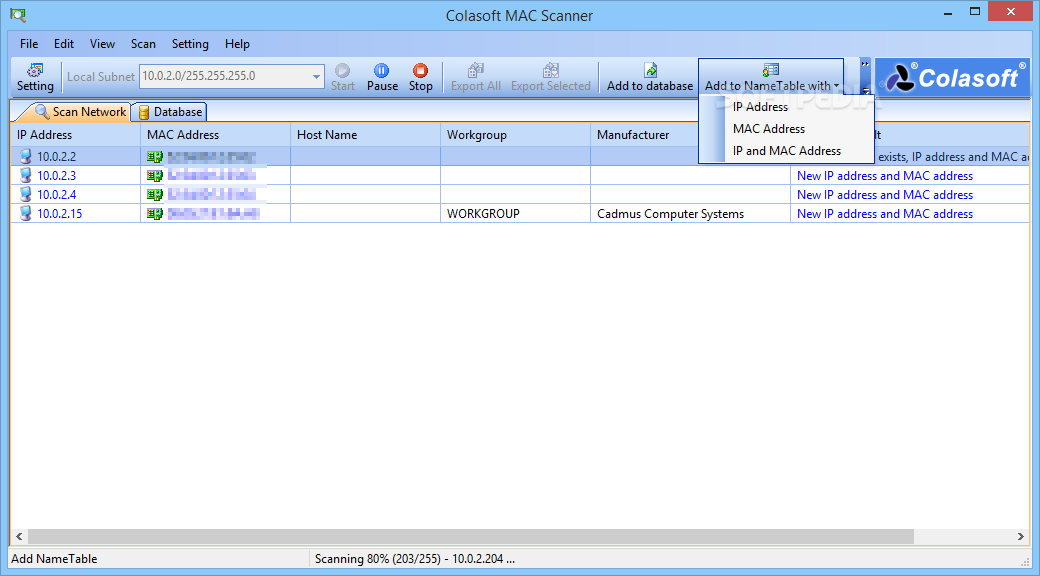Screen dimensions: 1040x576
Task: Click the horizontal scrollbar thumb
Action: [x=471, y=536]
